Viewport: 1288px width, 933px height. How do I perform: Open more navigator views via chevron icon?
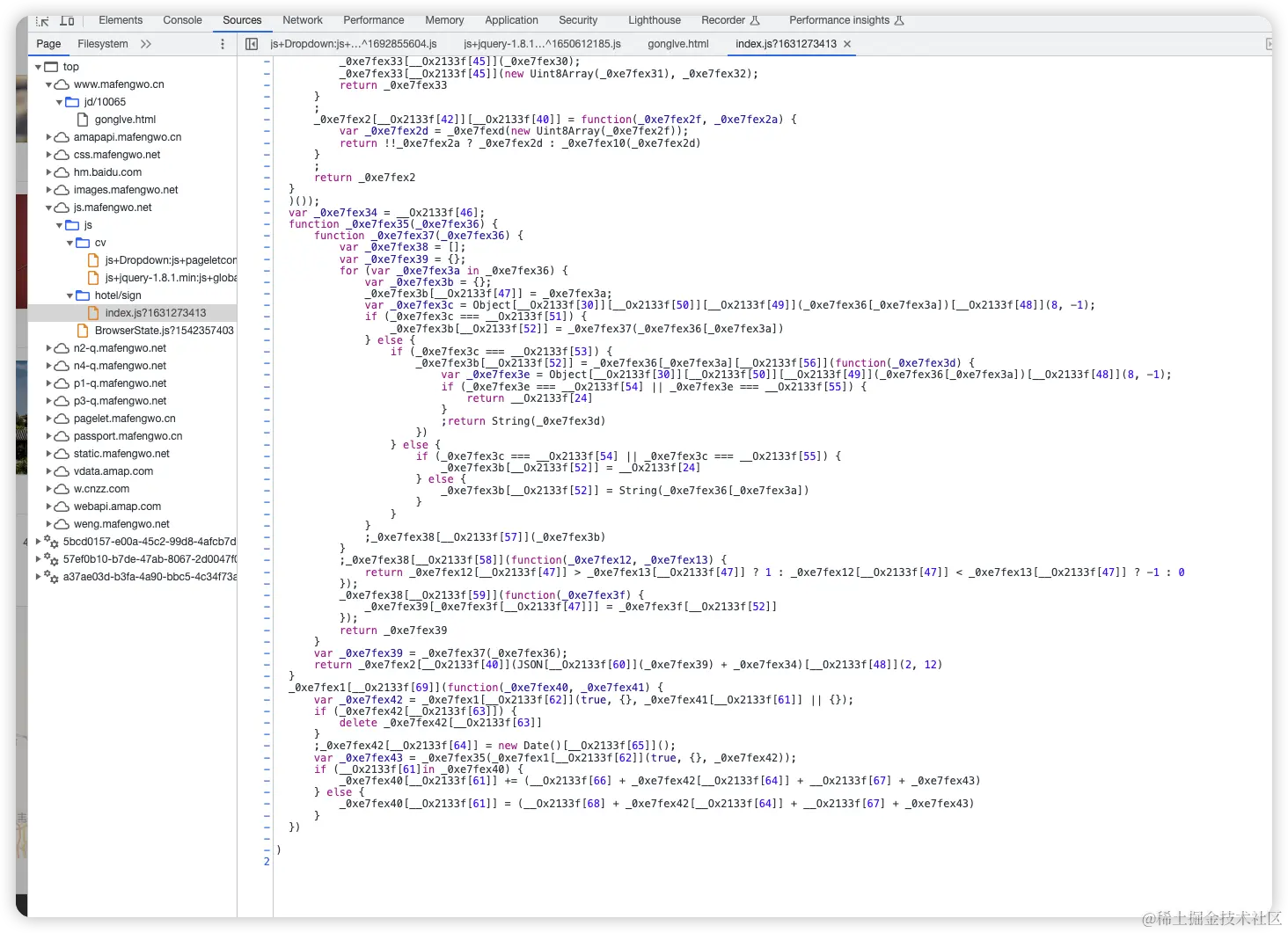(x=146, y=43)
